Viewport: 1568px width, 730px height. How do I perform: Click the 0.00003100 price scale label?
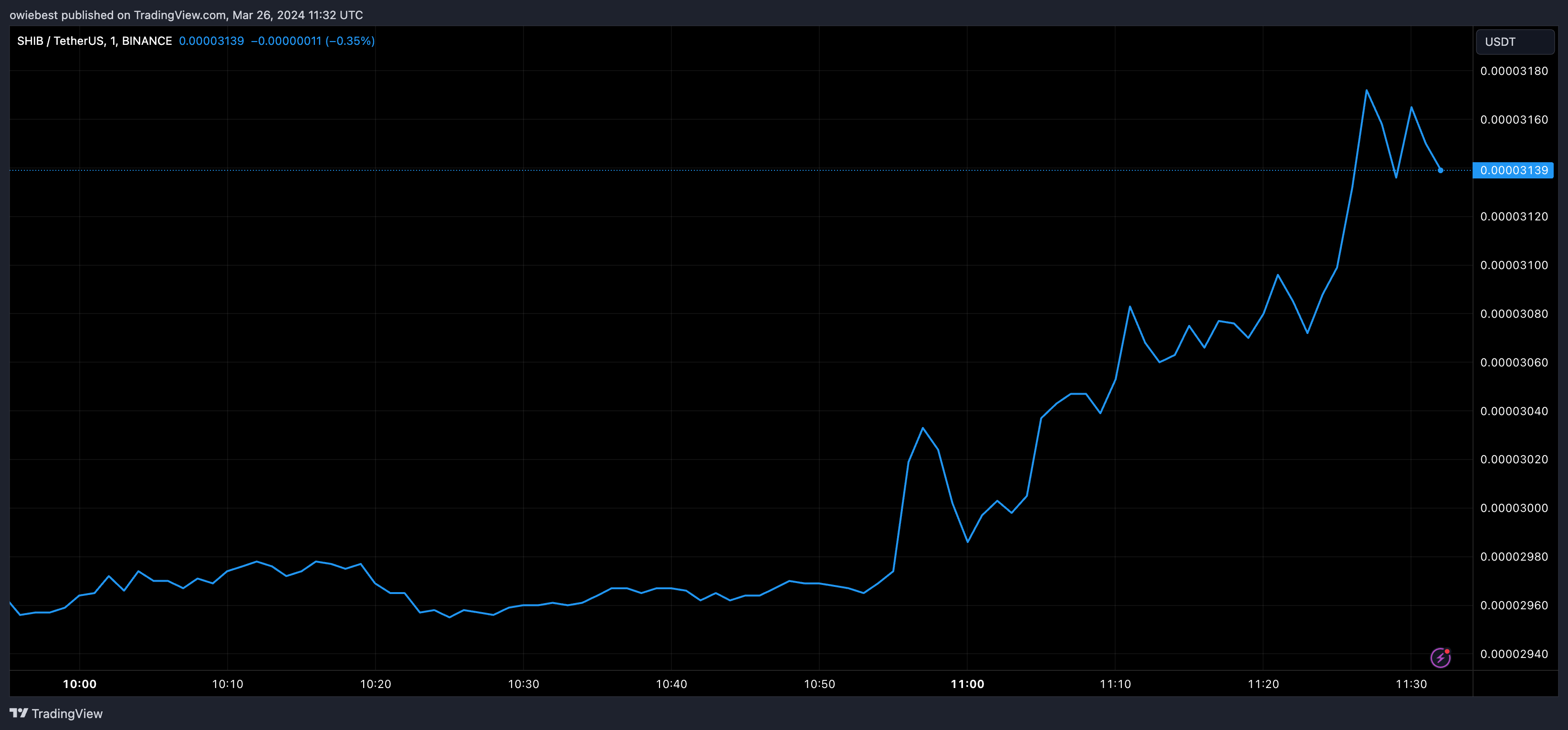pyautogui.click(x=1514, y=265)
